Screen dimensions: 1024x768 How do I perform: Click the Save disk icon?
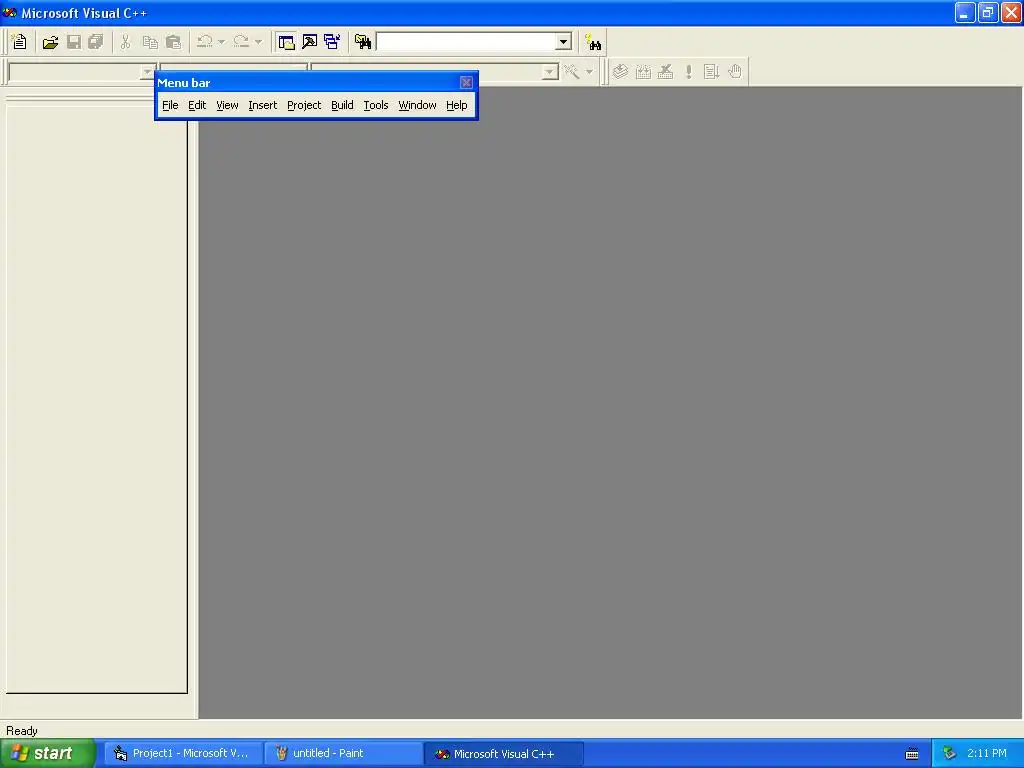point(74,42)
